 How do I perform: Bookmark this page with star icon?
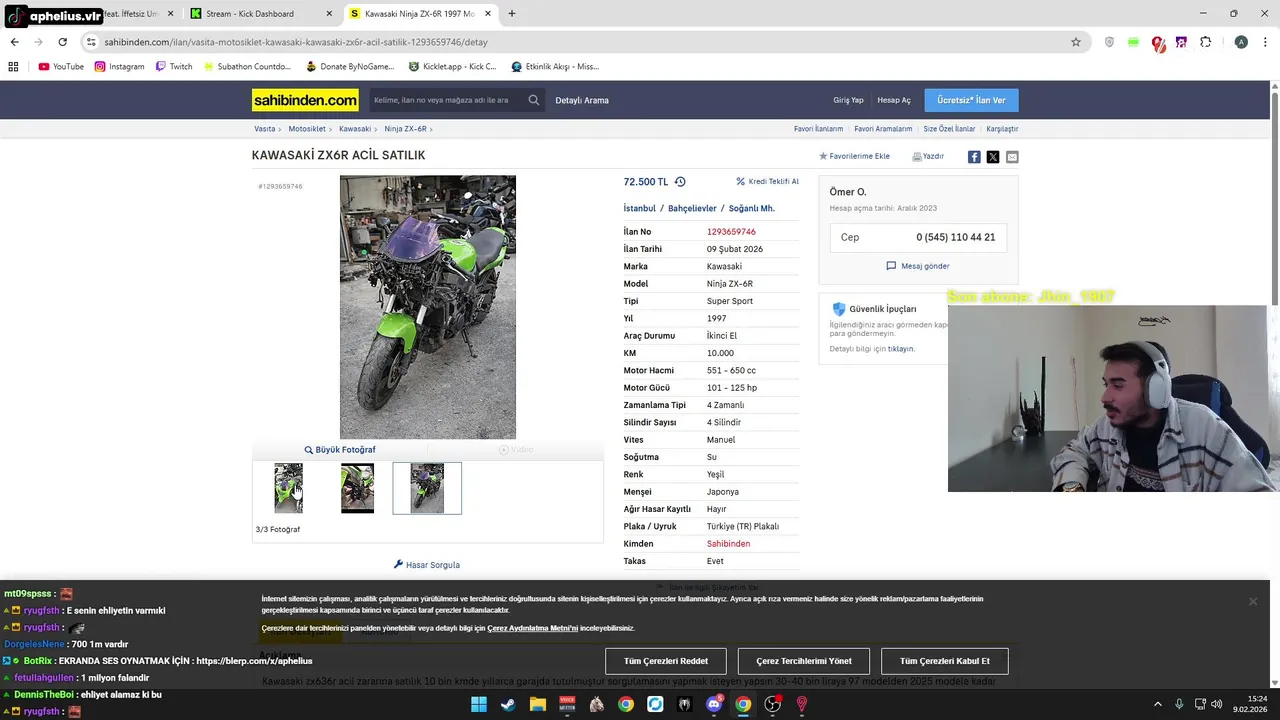pos(1076,42)
